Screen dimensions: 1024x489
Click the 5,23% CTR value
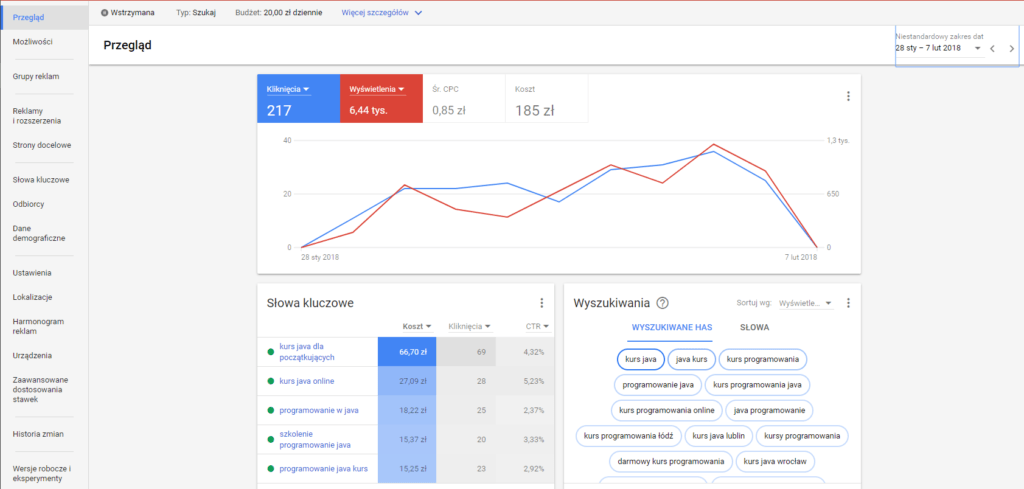534,381
